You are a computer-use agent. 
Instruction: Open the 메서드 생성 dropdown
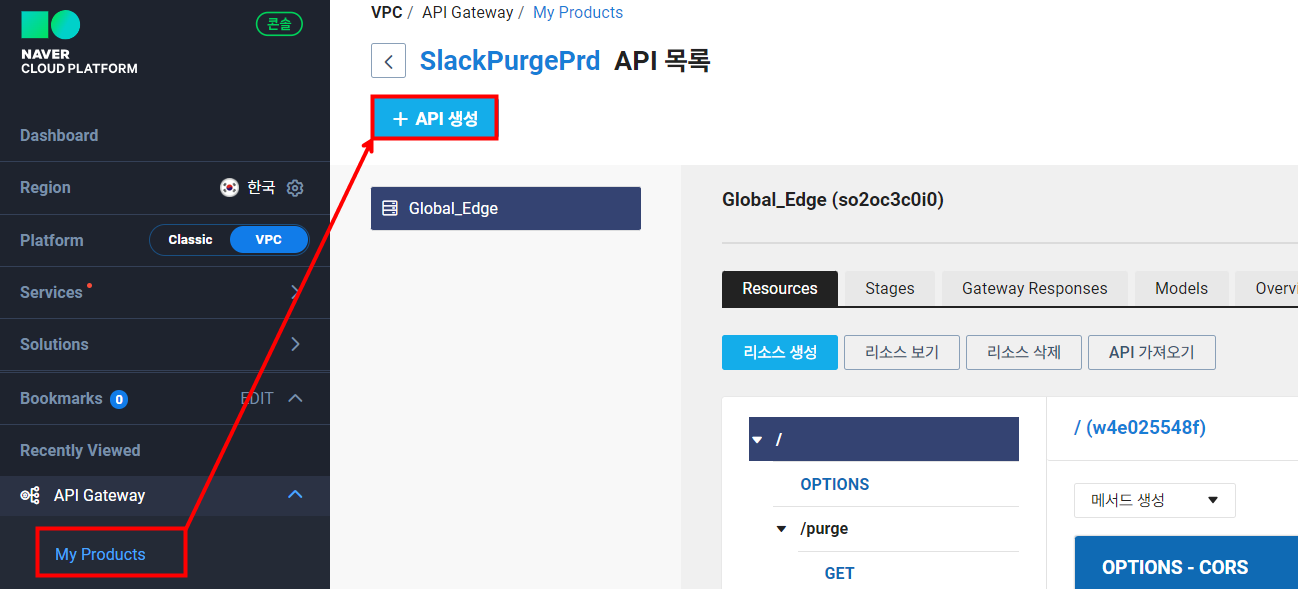pyautogui.click(x=1155, y=500)
